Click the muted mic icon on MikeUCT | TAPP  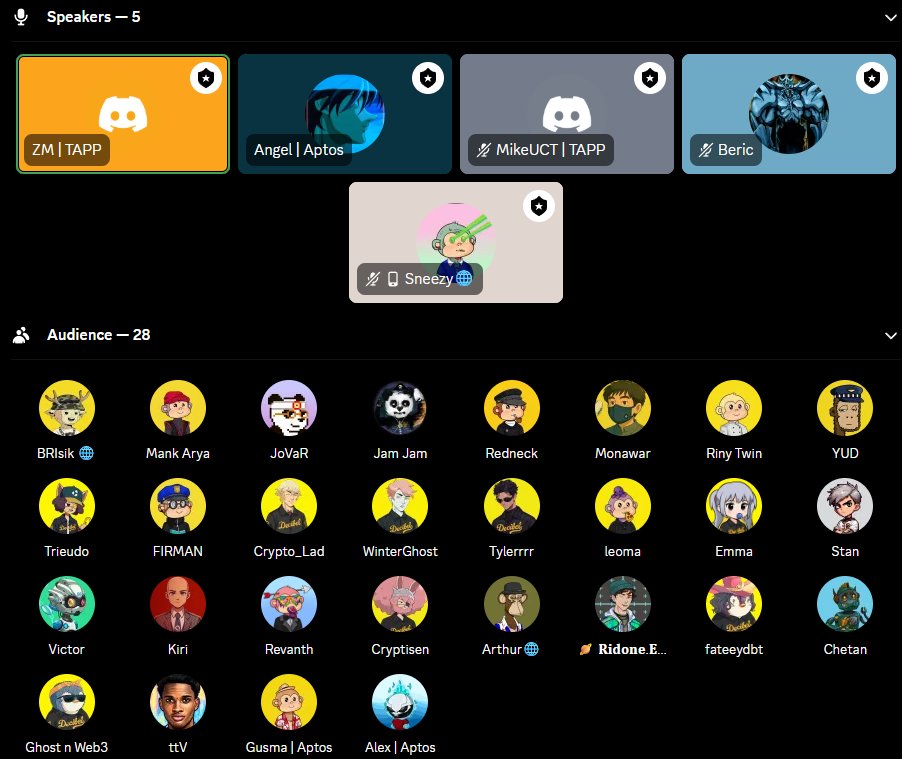click(484, 150)
